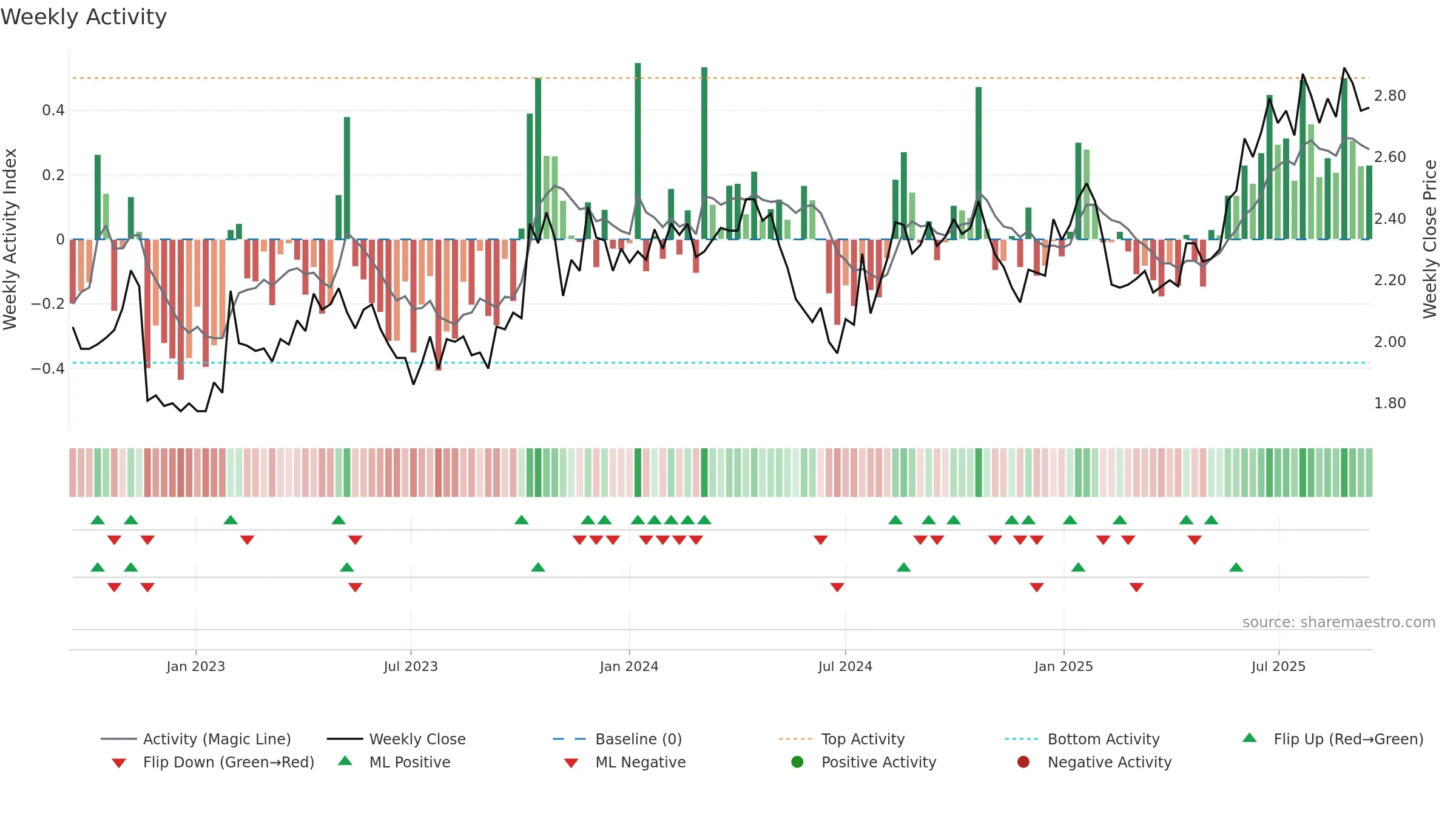Click the Weekly Activity Index axis title

pyautogui.click(x=10, y=239)
